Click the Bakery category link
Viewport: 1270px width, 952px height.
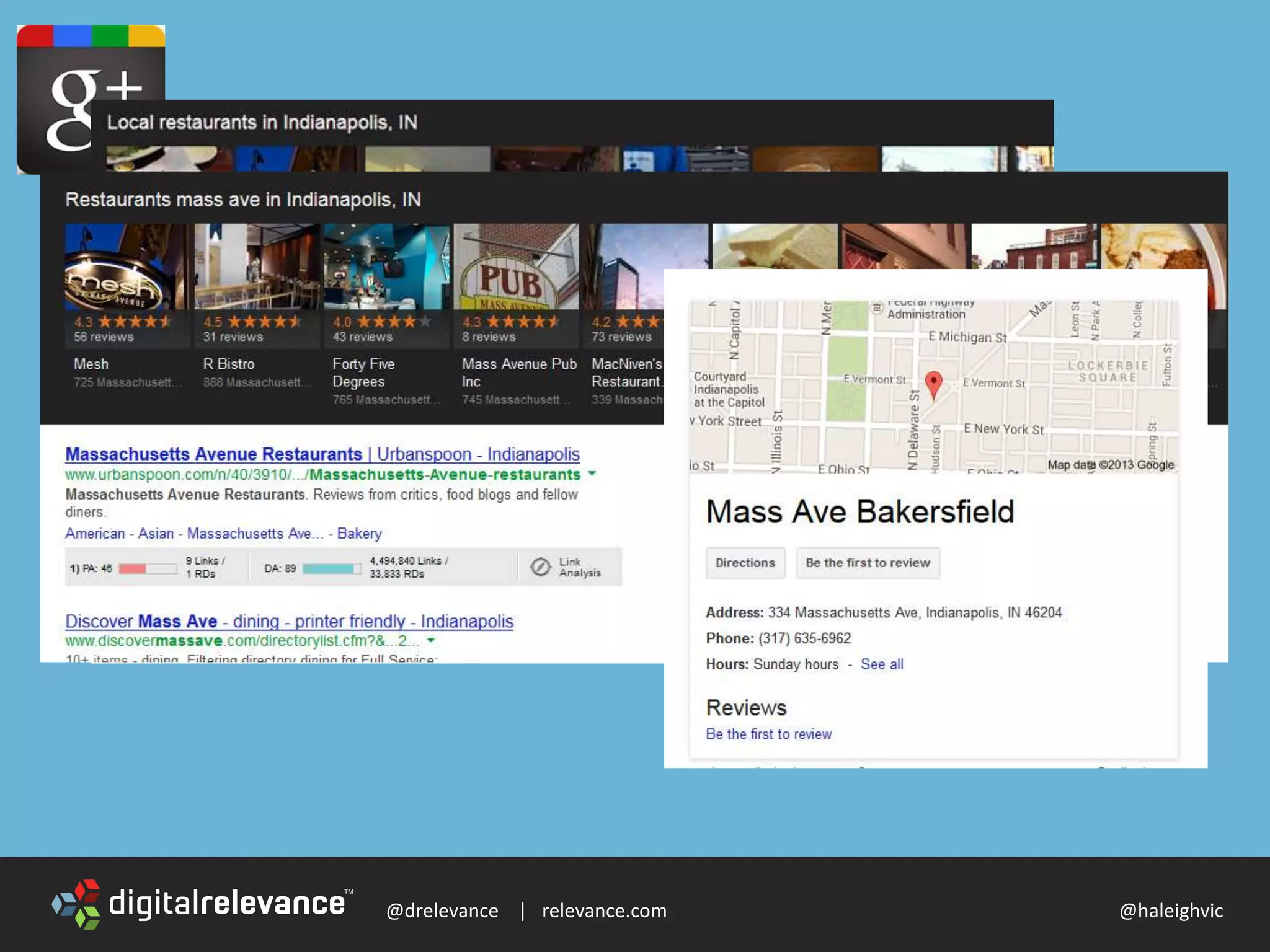click(359, 534)
